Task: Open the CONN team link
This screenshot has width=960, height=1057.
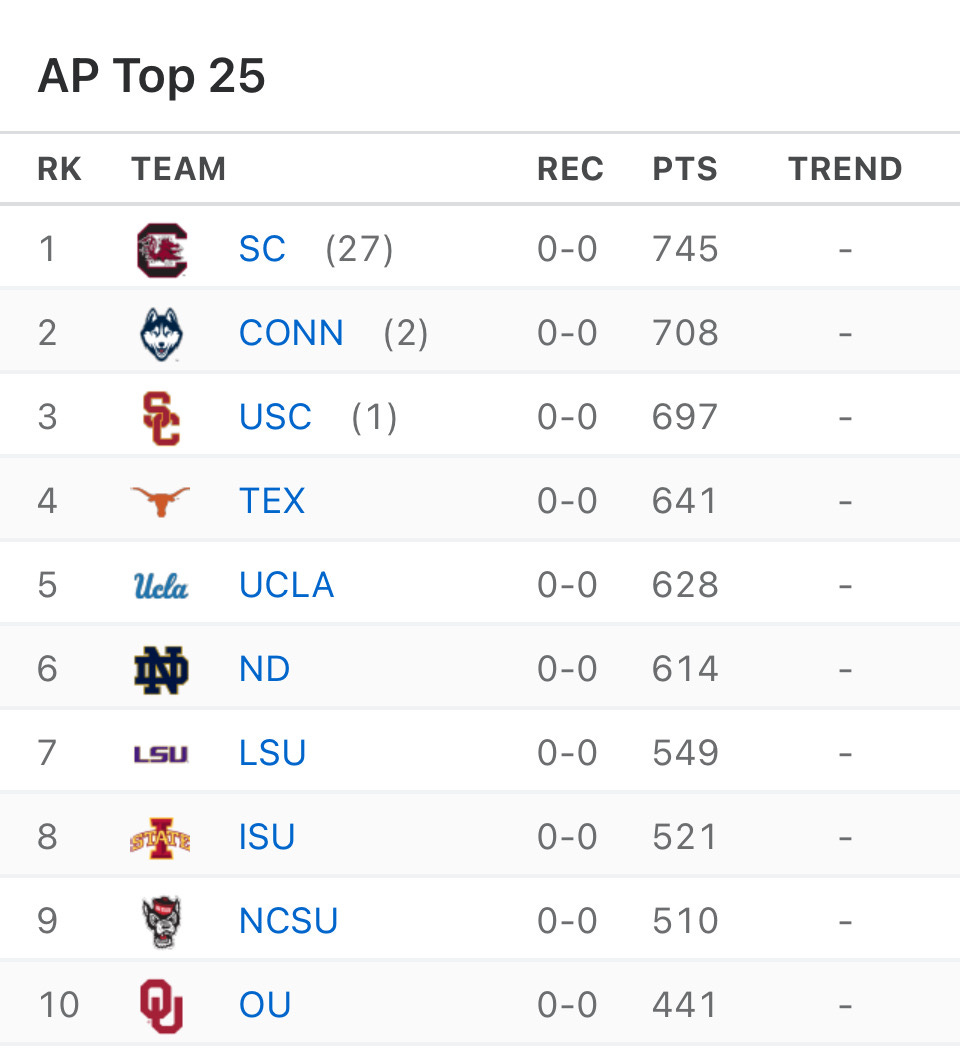Action: coord(291,332)
